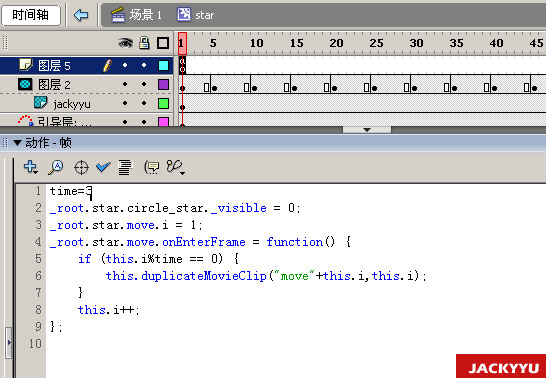Click the Insert target path crosshair icon

pos(81,167)
